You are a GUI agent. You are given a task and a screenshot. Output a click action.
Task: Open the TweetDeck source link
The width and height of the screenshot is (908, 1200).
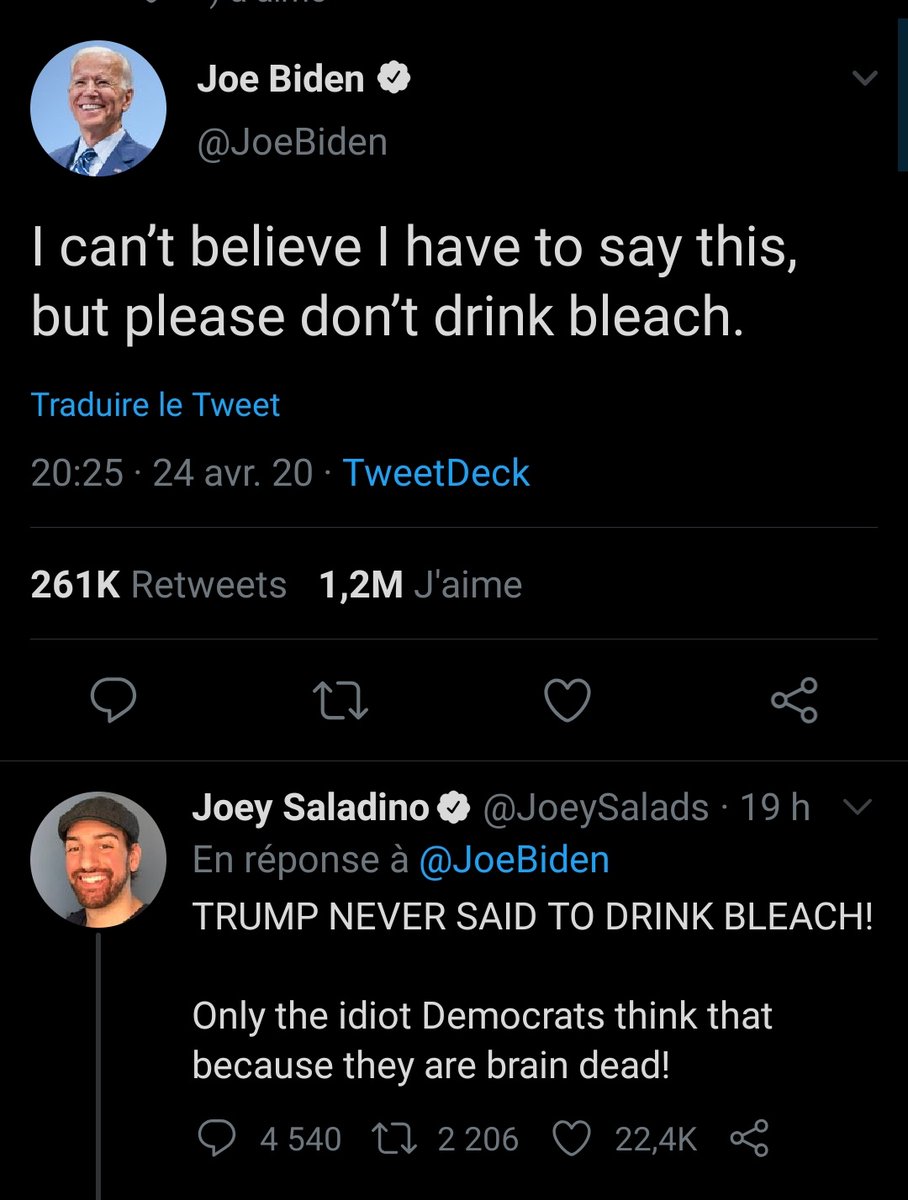pyautogui.click(x=436, y=472)
